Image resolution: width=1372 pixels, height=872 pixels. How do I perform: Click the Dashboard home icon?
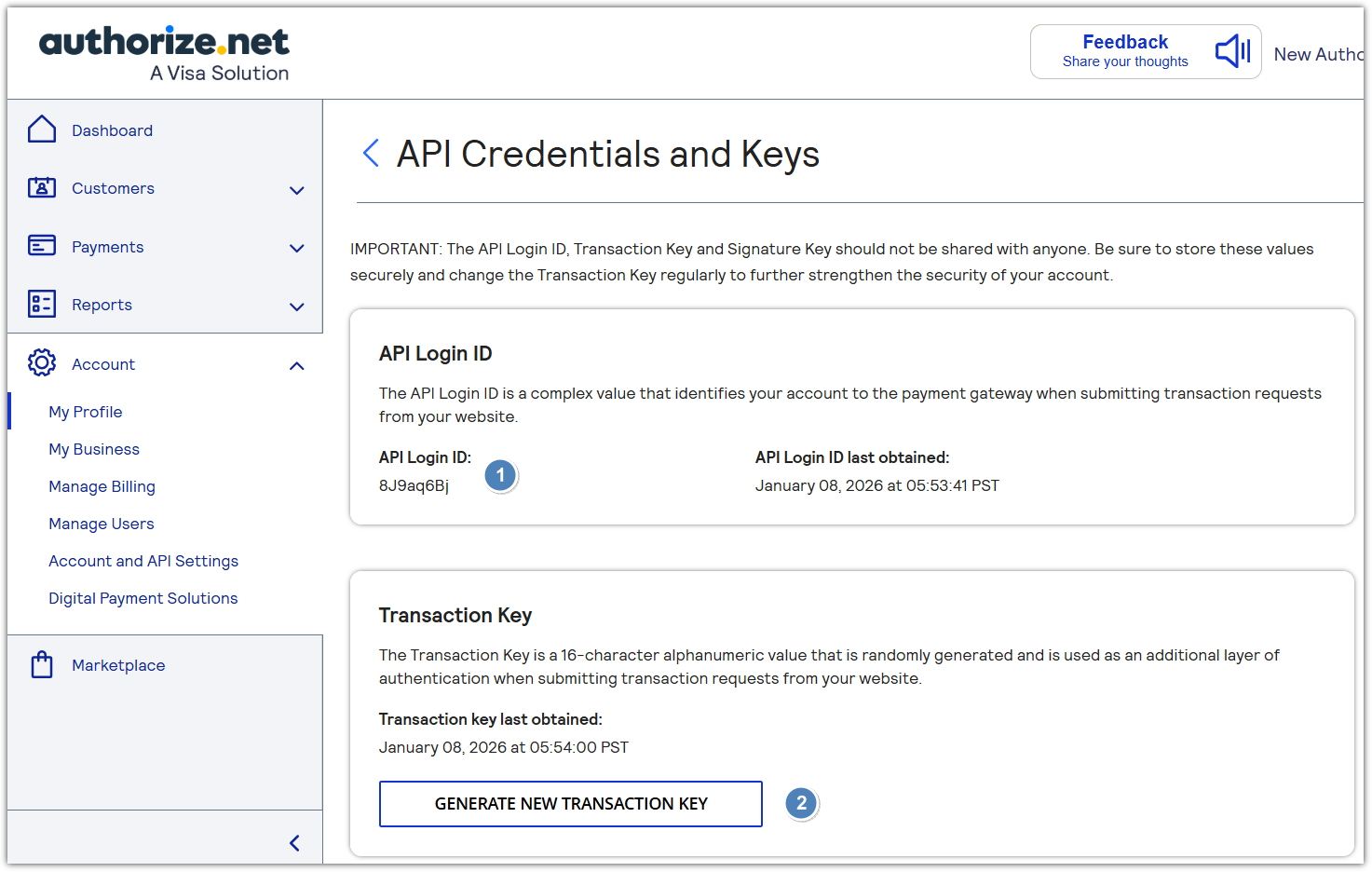point(42,130)
